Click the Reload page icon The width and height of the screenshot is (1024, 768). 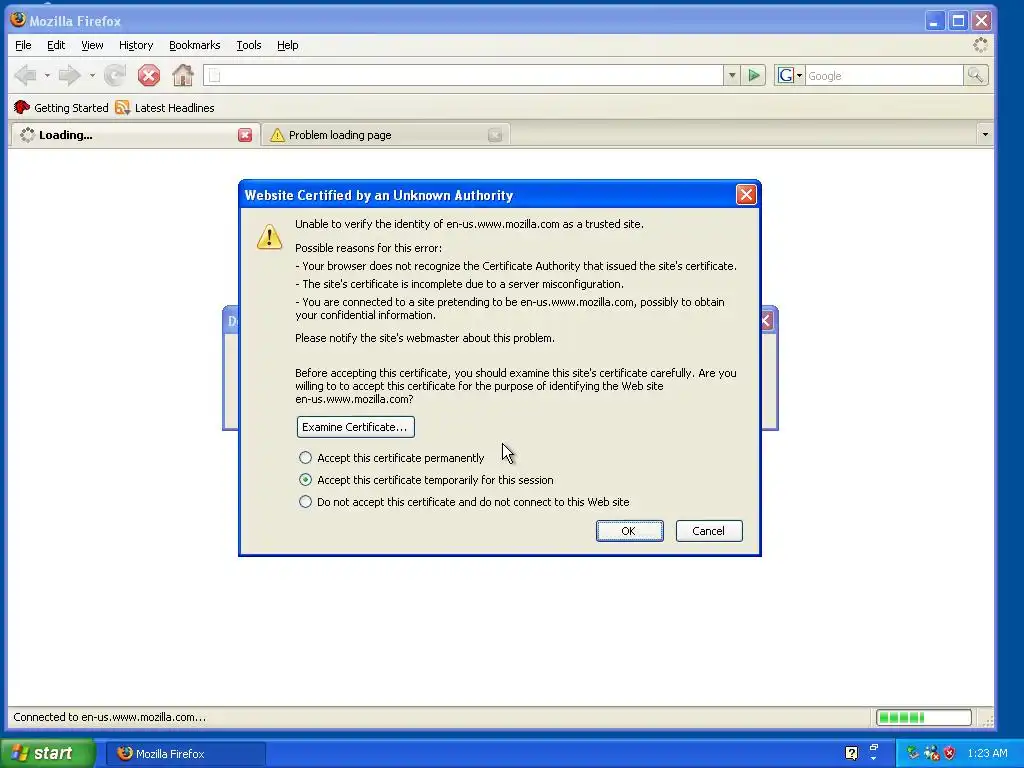(116, 76)
